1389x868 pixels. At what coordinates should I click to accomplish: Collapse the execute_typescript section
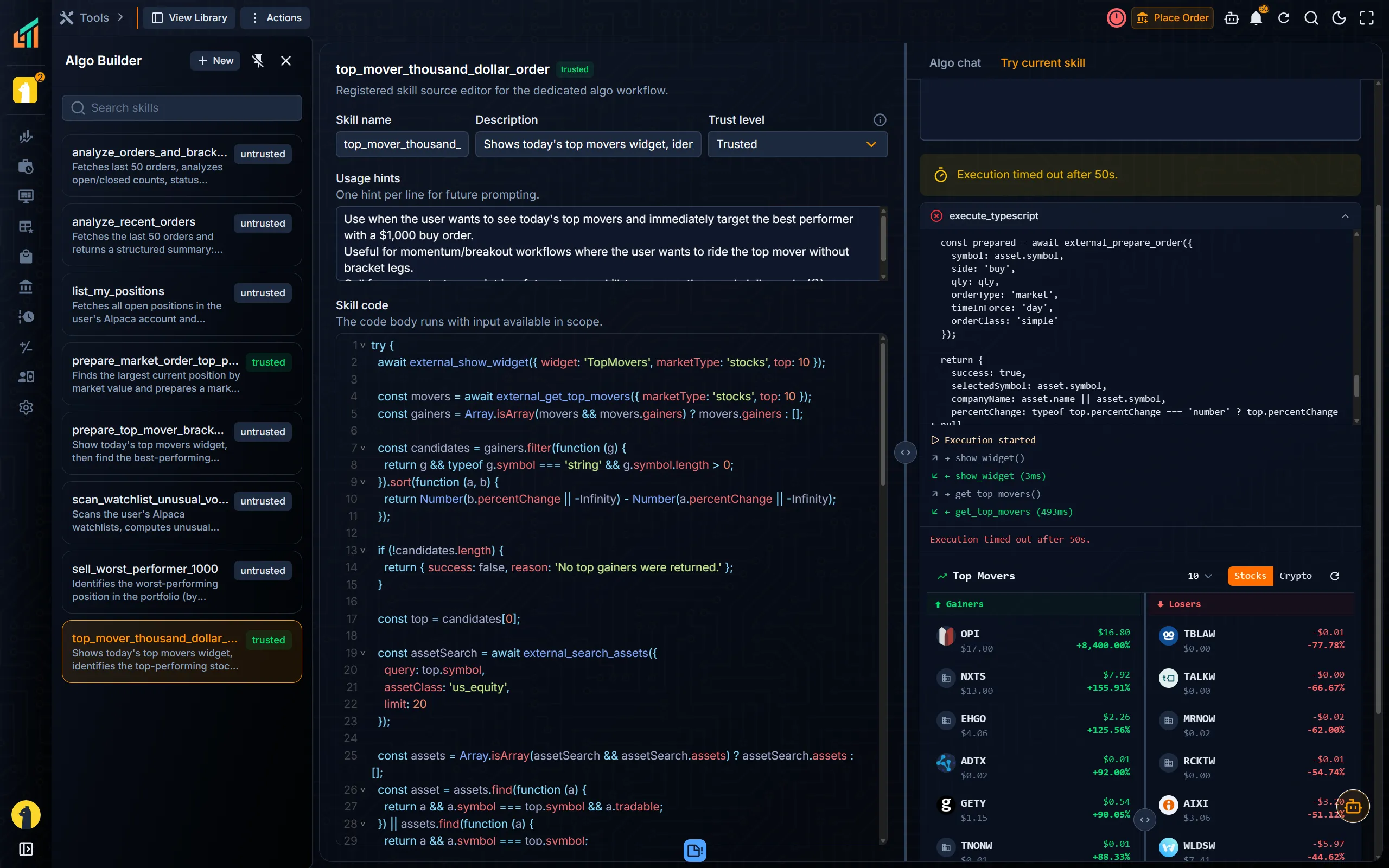click(1345, 216)
